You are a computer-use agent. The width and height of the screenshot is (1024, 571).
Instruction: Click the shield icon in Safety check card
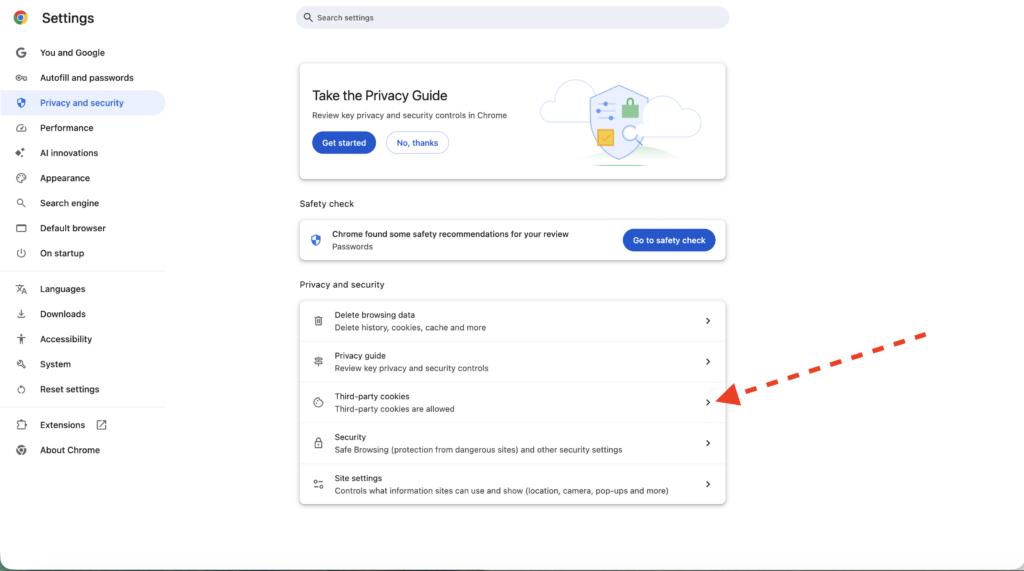[316, 240]
